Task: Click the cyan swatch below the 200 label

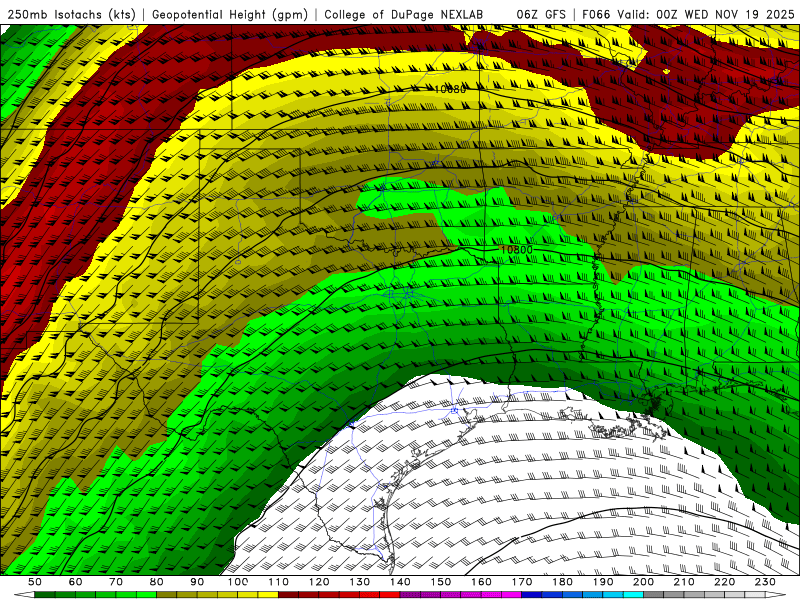Action: pyautogui.click(x=633, y=595)
